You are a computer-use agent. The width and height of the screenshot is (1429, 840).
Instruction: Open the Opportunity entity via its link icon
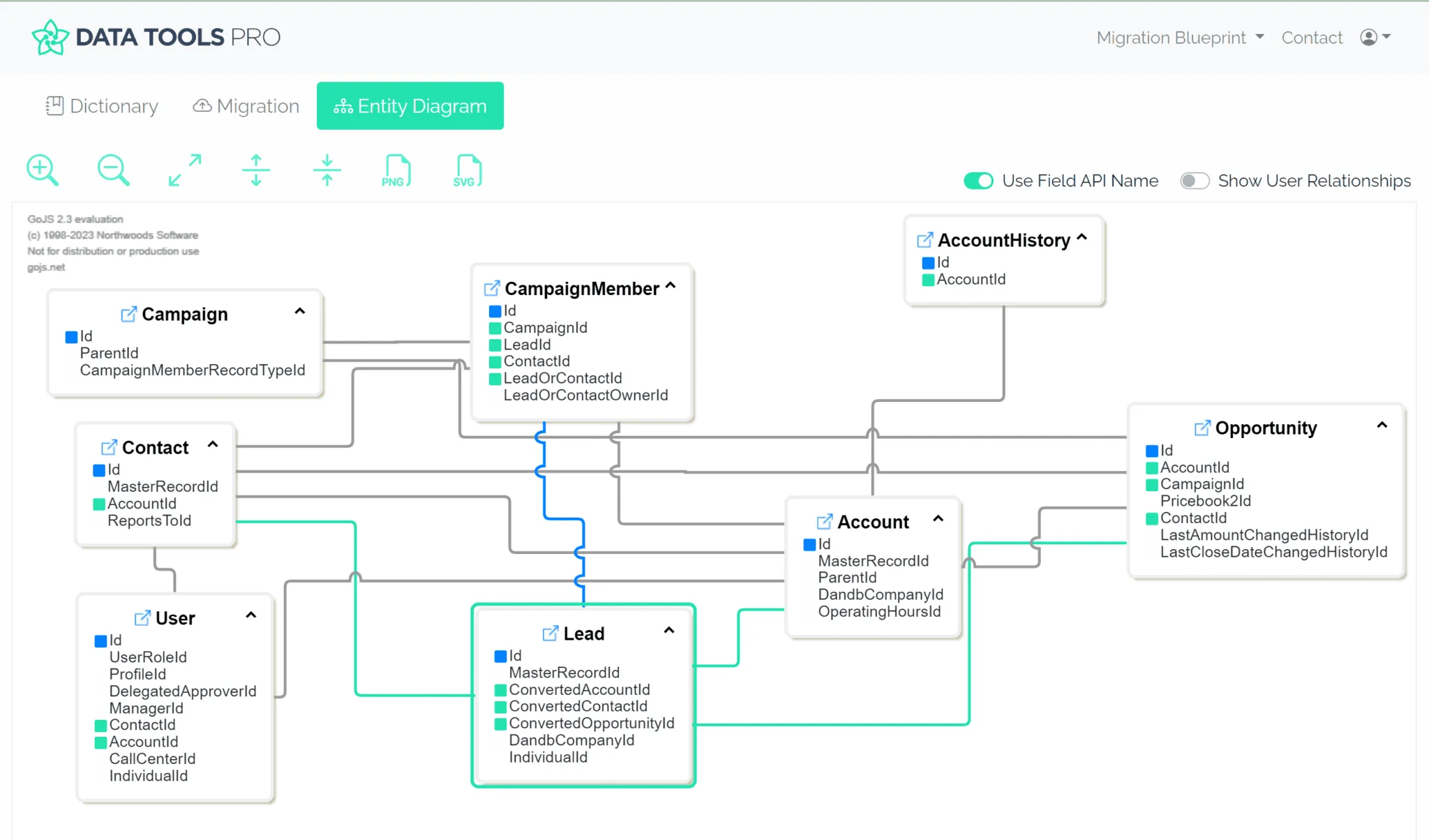tap(1202, 428)
